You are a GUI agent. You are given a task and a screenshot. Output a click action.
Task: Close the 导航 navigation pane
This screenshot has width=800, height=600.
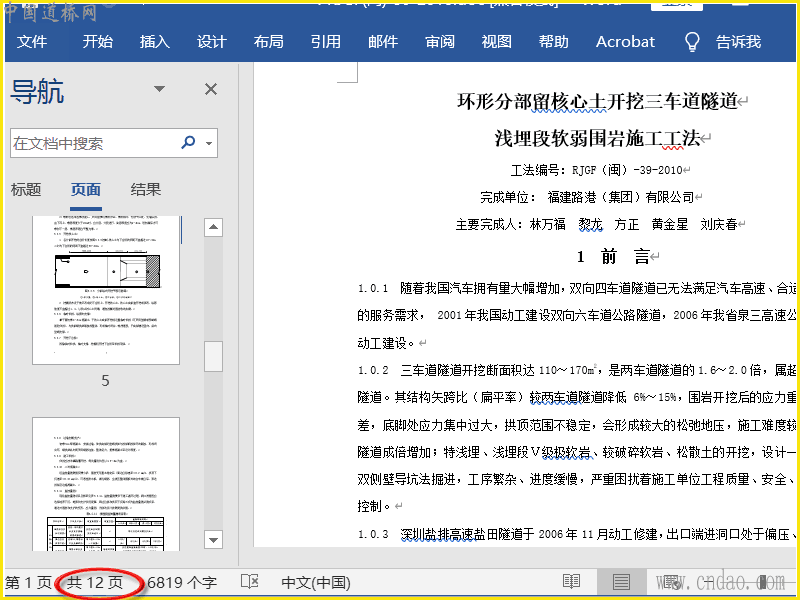[211, 89]
